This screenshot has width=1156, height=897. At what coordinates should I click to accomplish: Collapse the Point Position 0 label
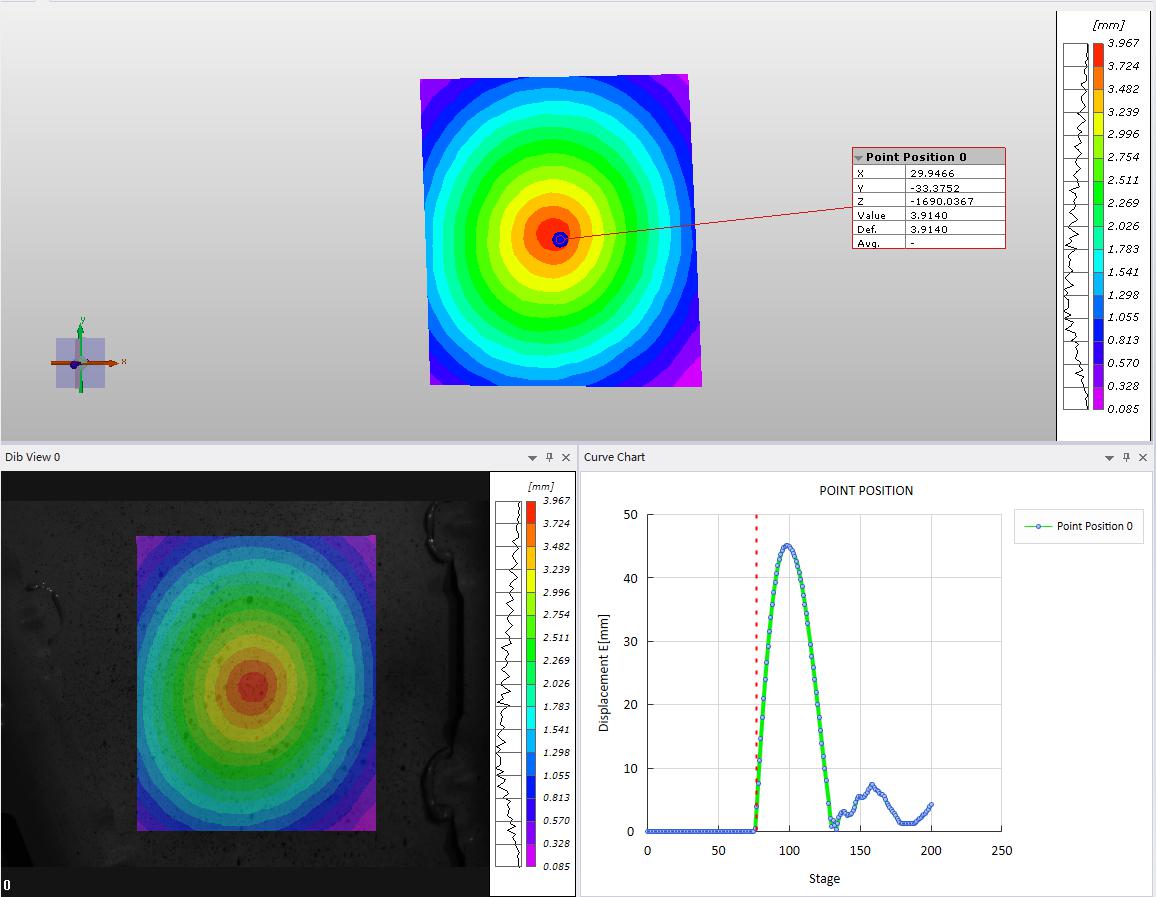point(859,158)
